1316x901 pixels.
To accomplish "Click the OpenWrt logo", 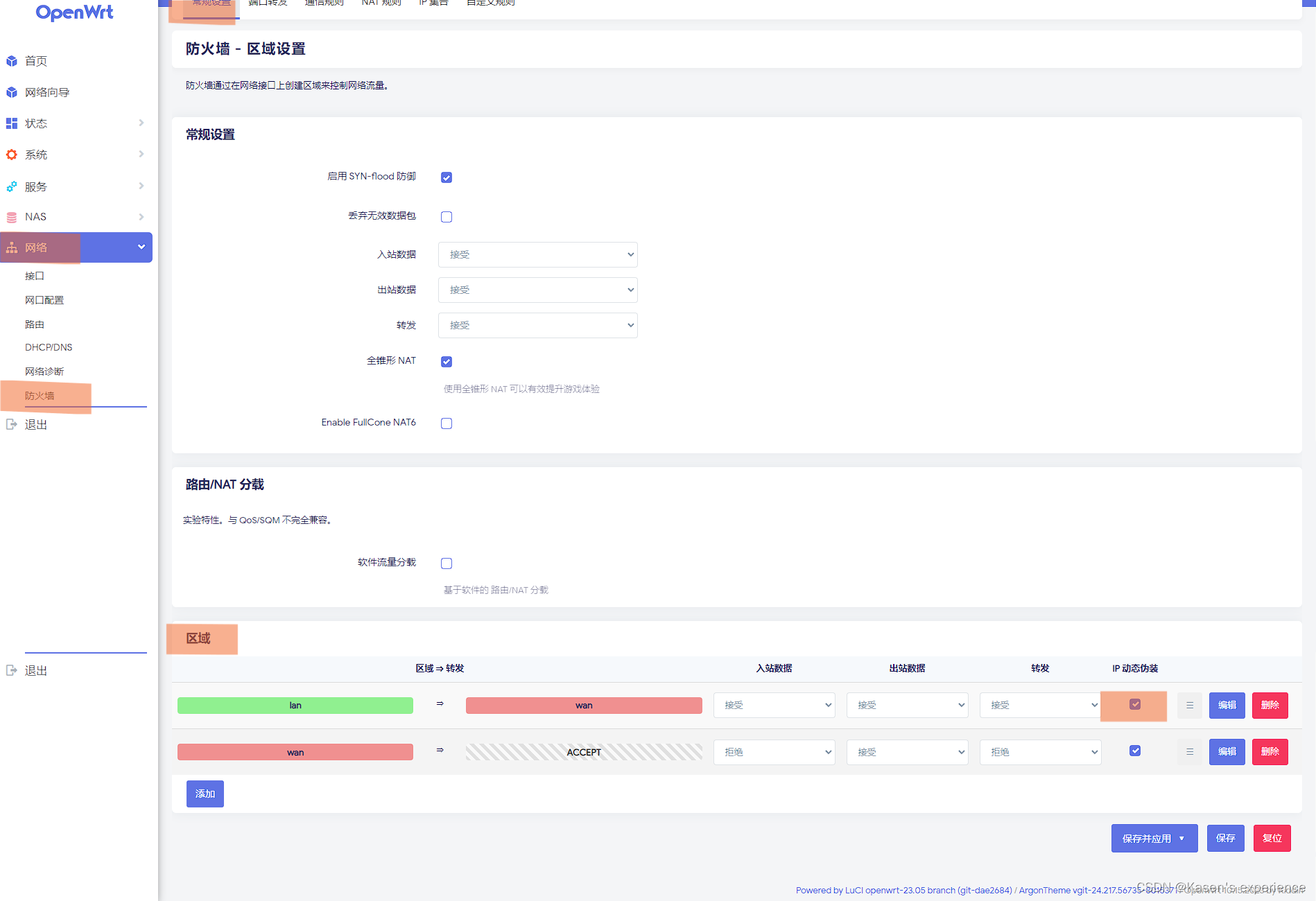I will [x=74, y=12].
